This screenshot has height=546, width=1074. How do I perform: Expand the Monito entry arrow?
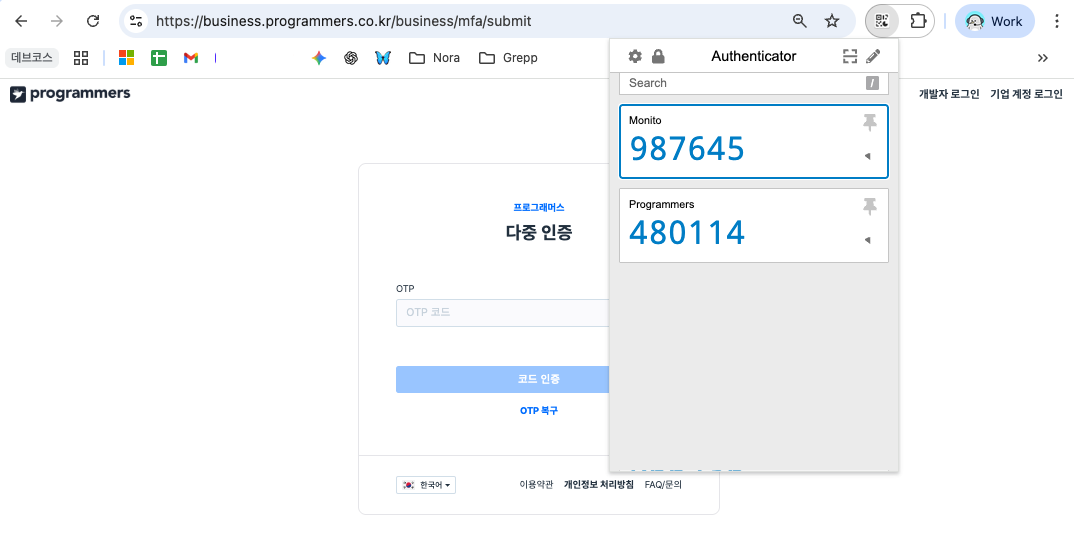867,156
